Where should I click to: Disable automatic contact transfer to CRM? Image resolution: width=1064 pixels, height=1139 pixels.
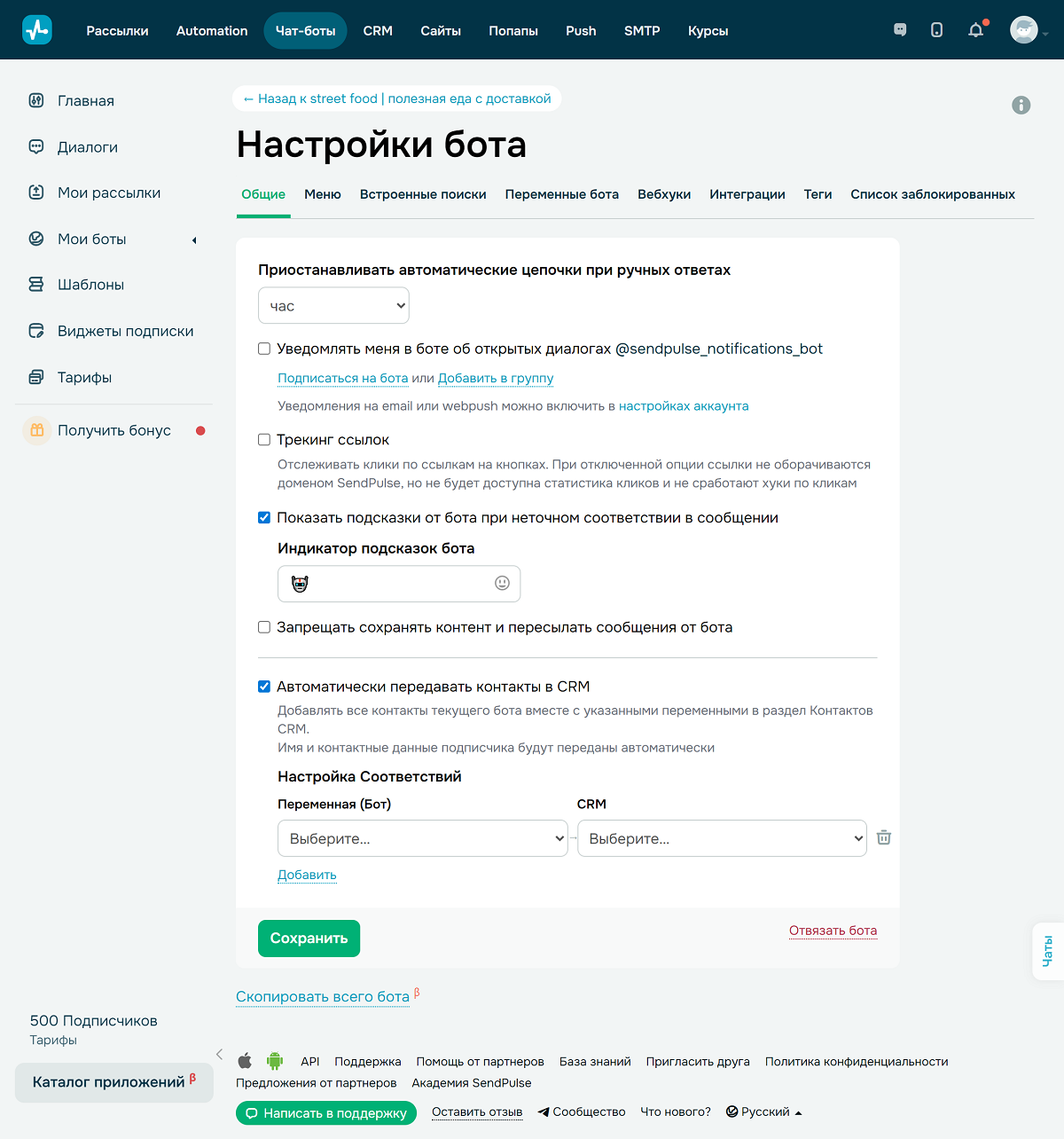pos(263,686)
